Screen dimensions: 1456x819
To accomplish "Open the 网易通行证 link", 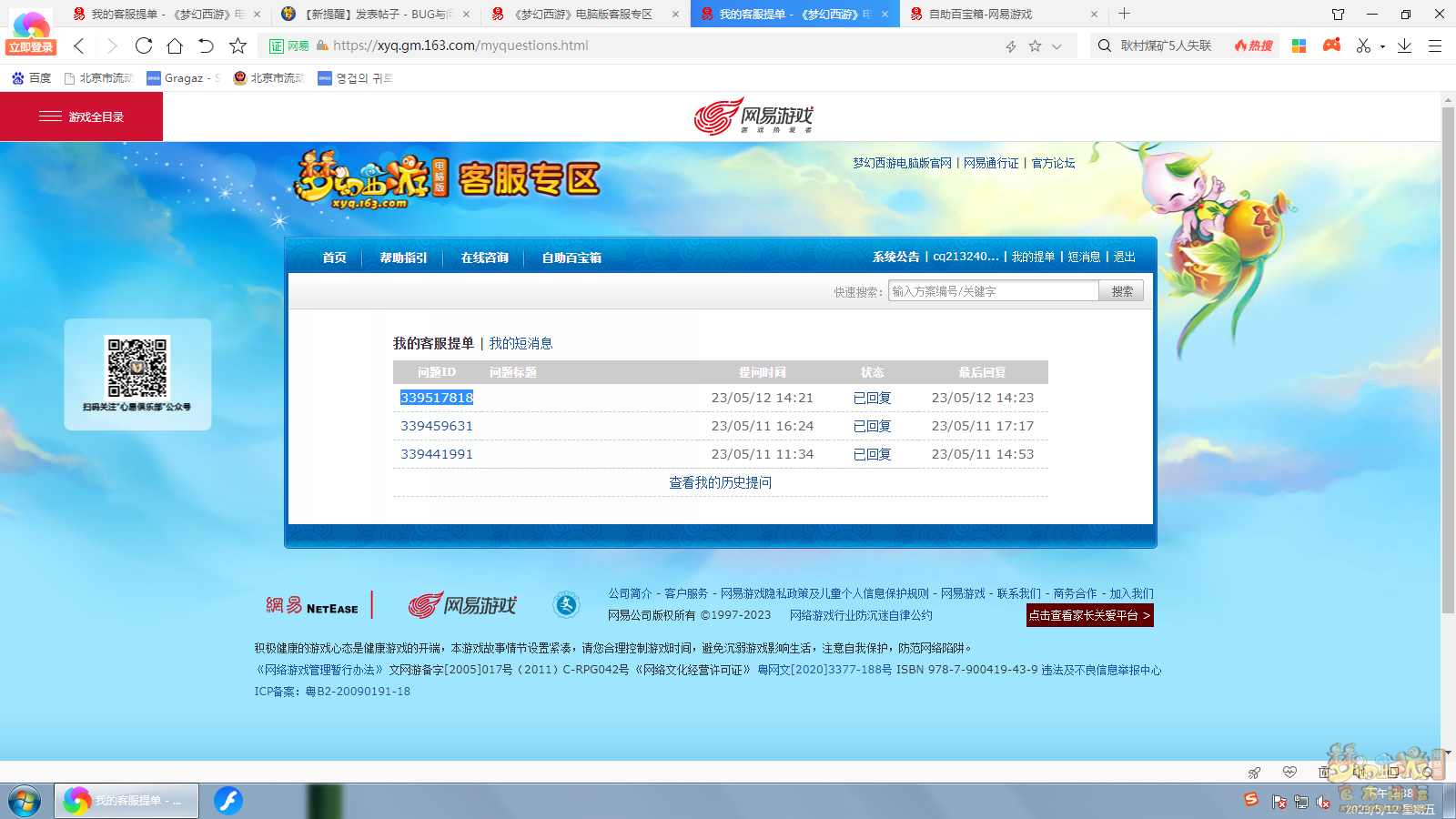I will pos(991,163).
